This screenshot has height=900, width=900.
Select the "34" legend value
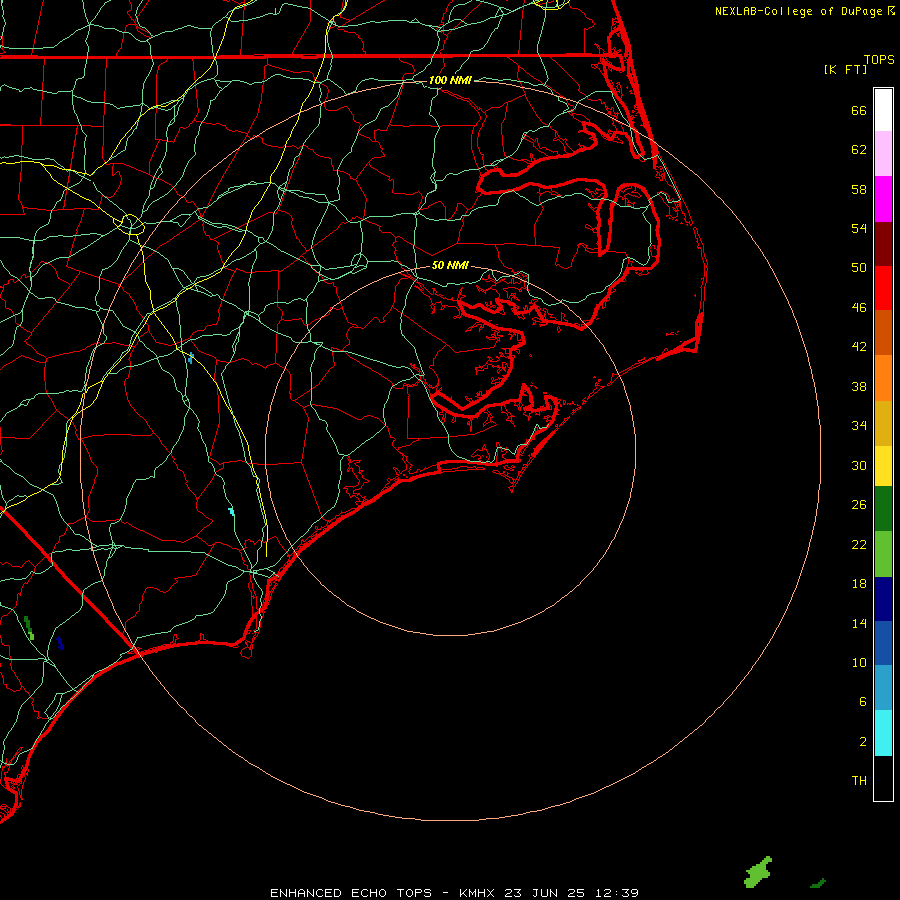pos(859,426)
